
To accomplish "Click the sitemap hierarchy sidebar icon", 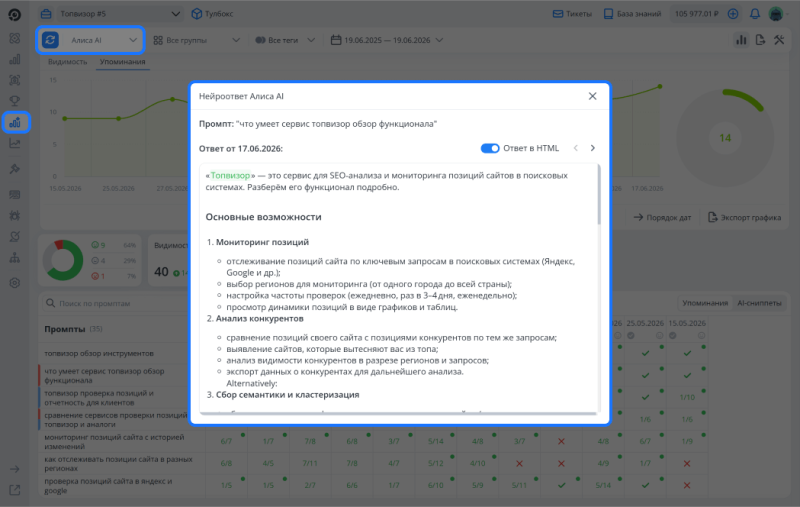I will [15, 258].
